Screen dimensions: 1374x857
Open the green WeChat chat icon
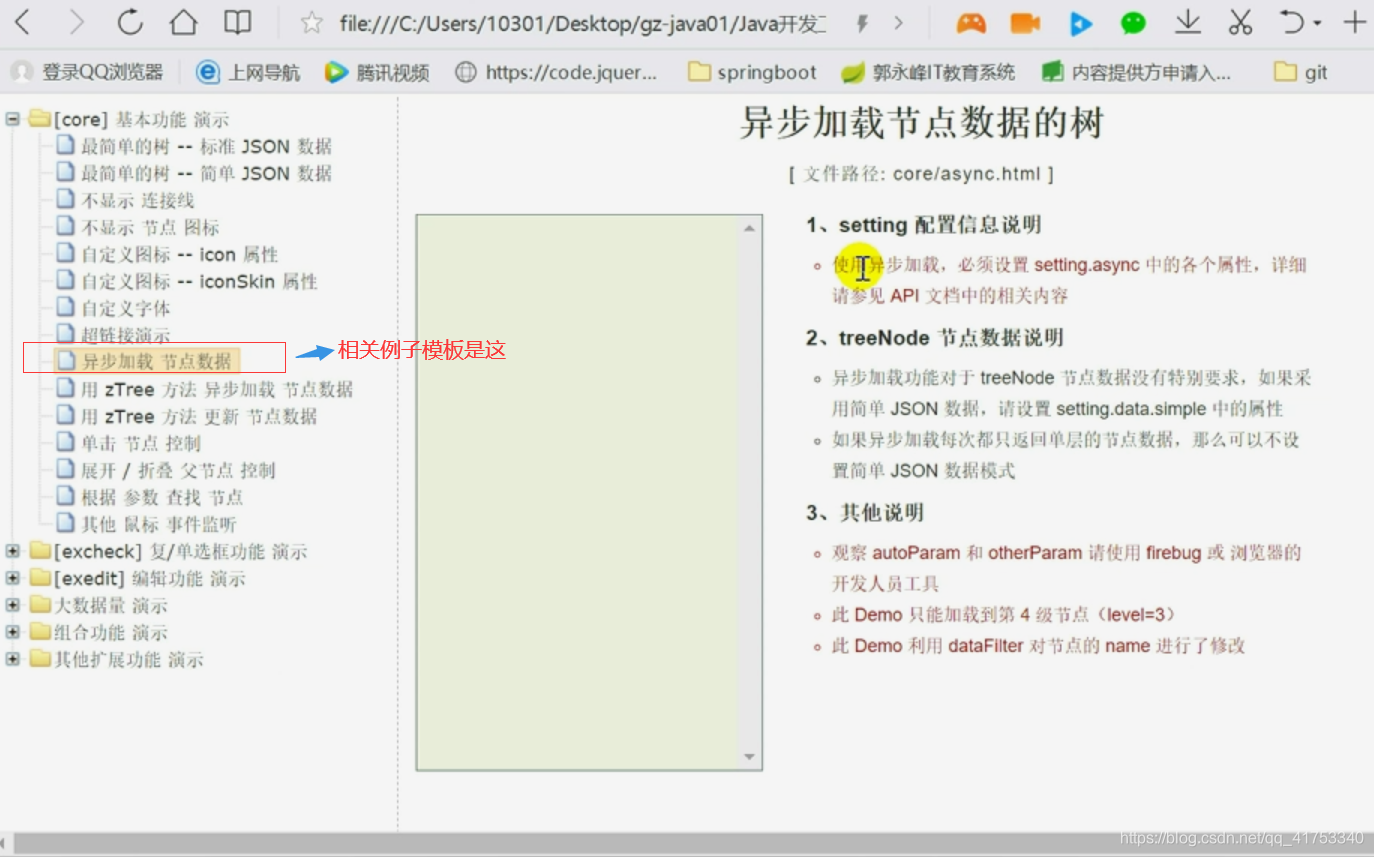pyautogui.click(x=1133, y=22)
